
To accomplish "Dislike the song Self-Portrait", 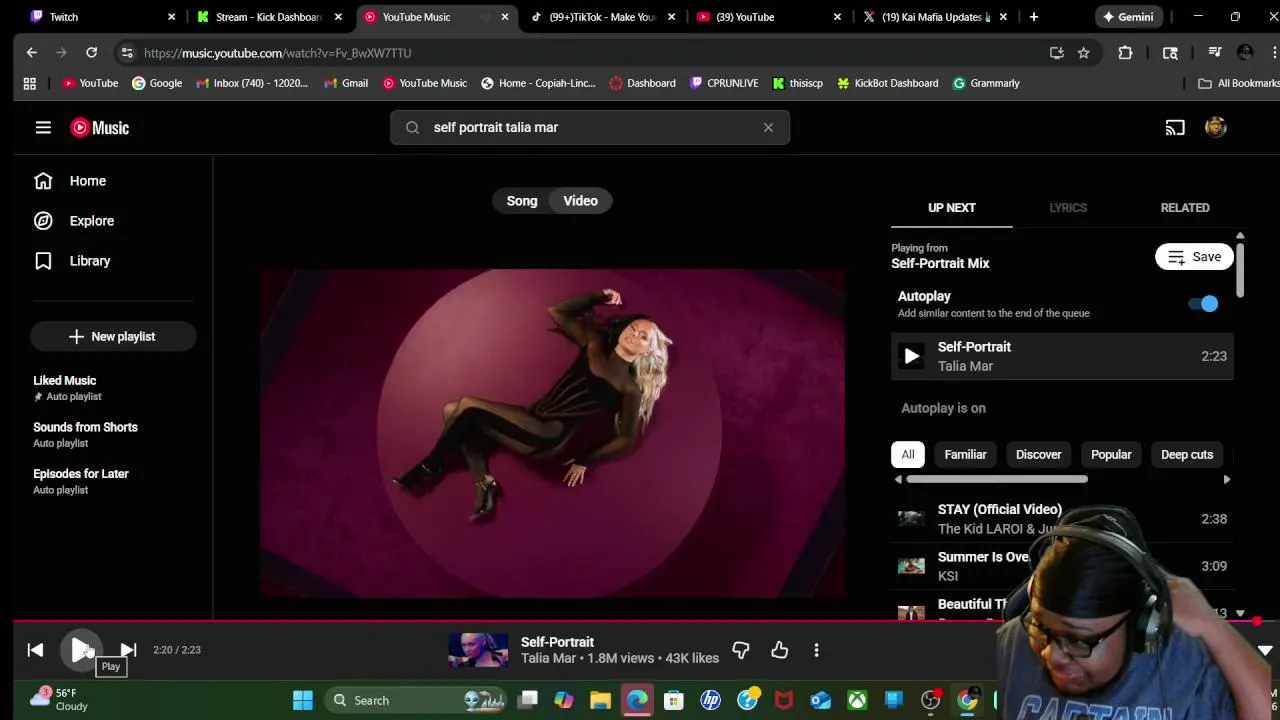I will [x=741, y=650].
